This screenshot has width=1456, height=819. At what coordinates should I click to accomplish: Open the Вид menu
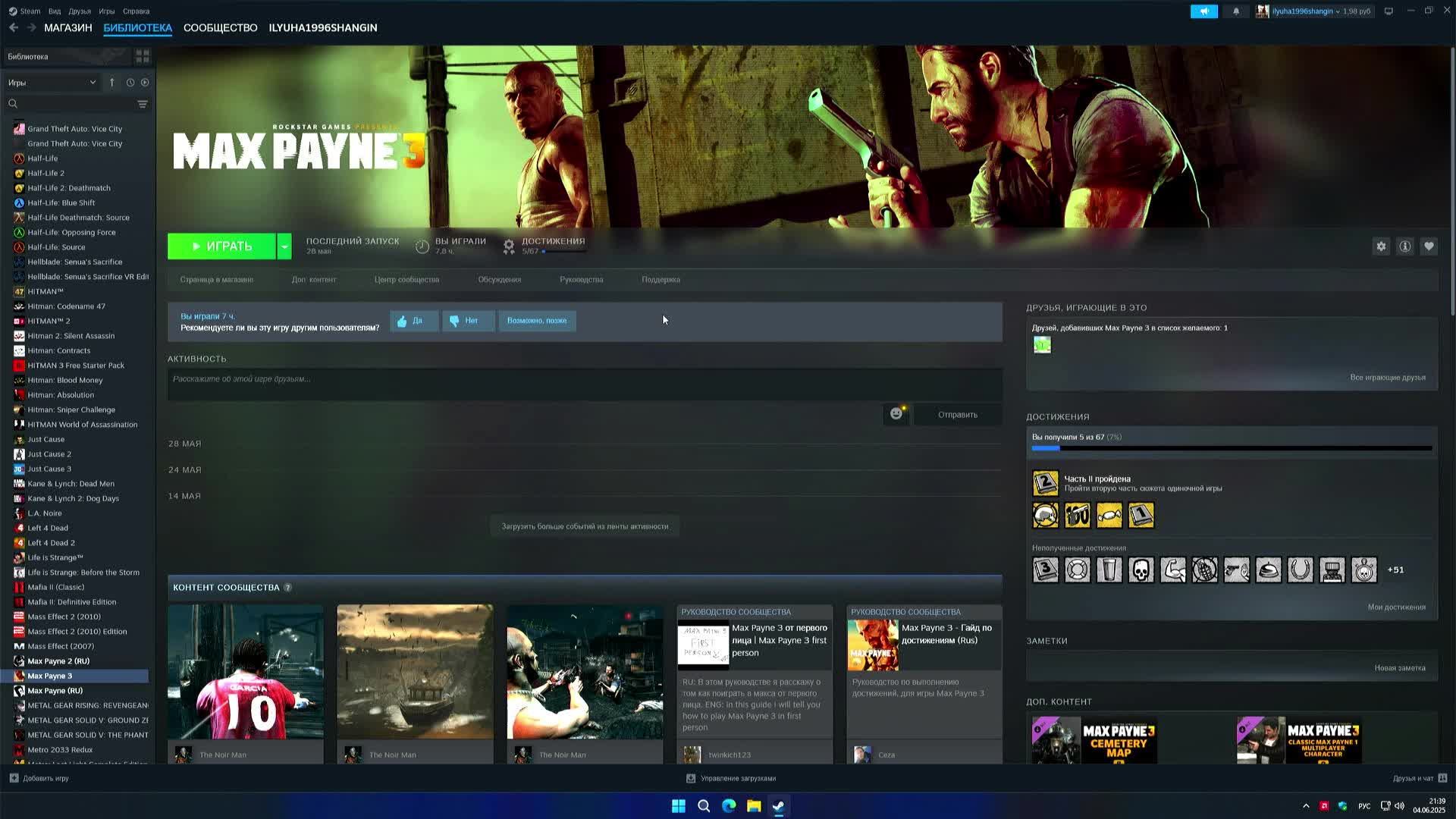pos(55,11)
